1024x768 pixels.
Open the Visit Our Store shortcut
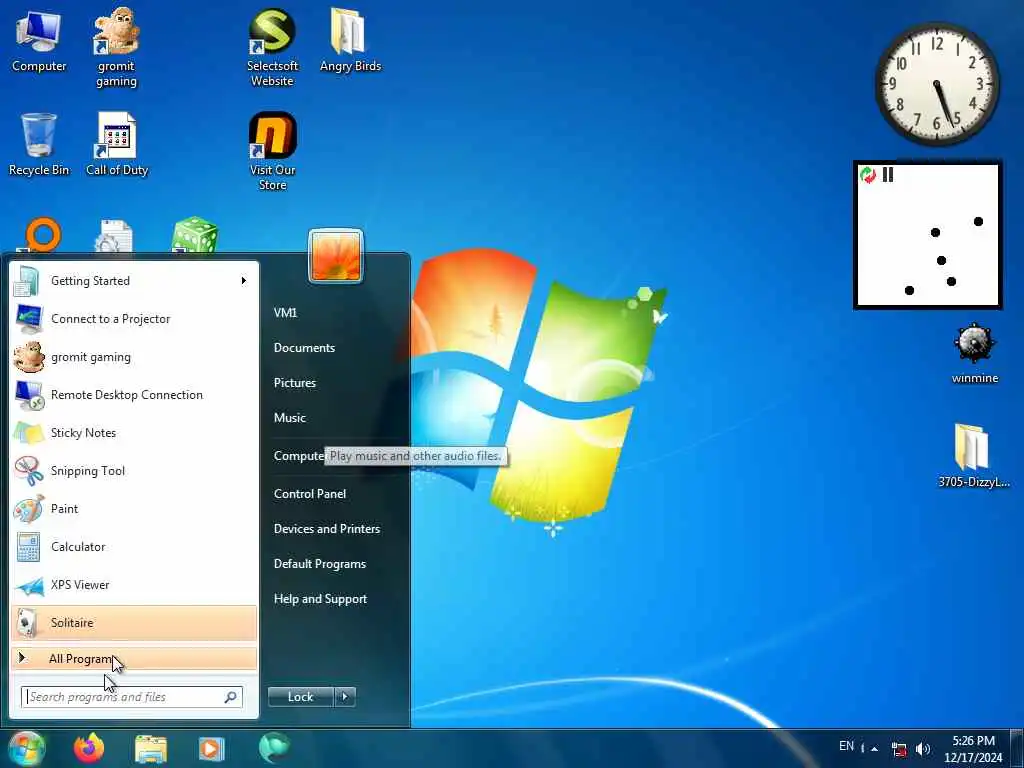tap(272, 152)
